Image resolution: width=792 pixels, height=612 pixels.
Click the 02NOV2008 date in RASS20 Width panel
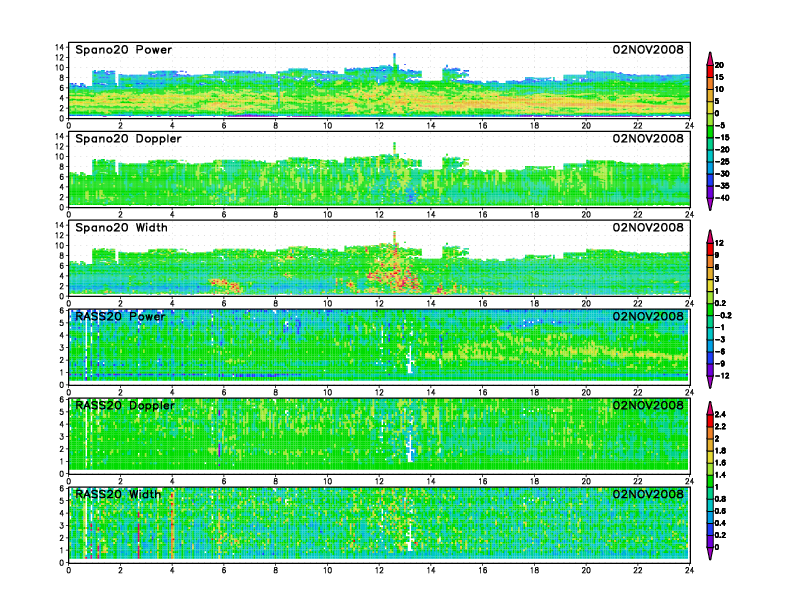pos(648,494)
